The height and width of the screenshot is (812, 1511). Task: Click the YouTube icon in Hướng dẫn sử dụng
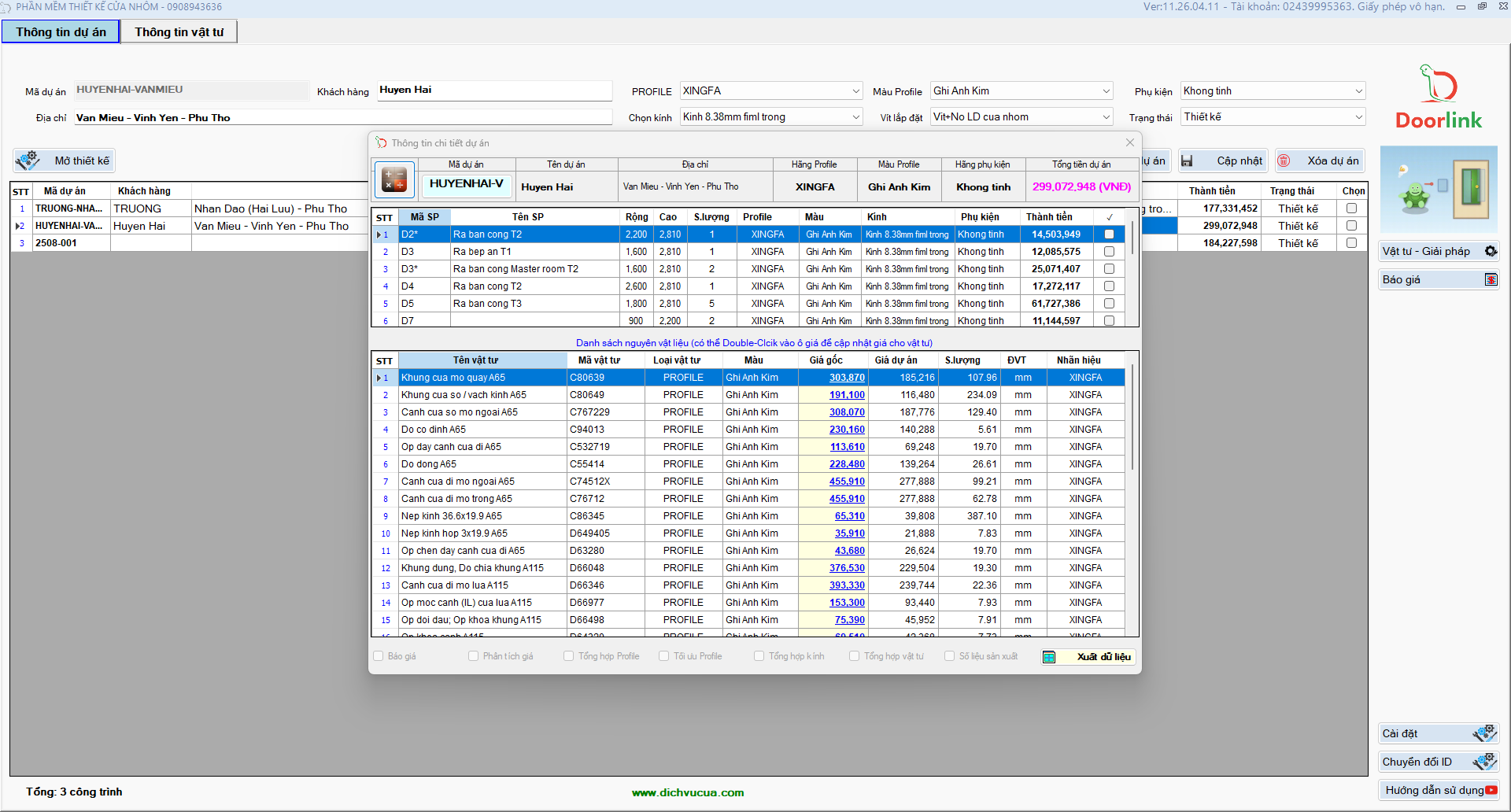[1491, 790]
